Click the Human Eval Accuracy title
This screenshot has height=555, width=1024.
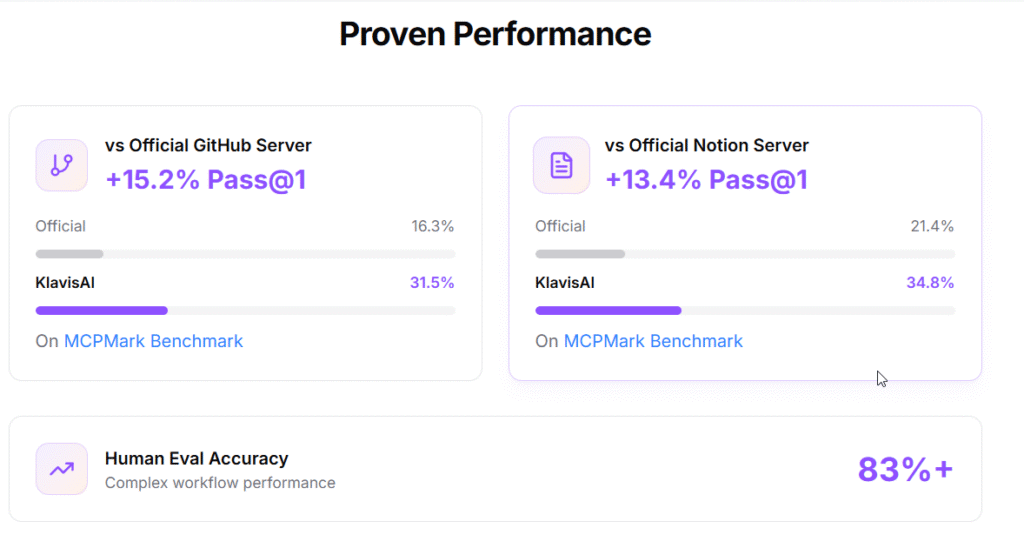point(196,458)
